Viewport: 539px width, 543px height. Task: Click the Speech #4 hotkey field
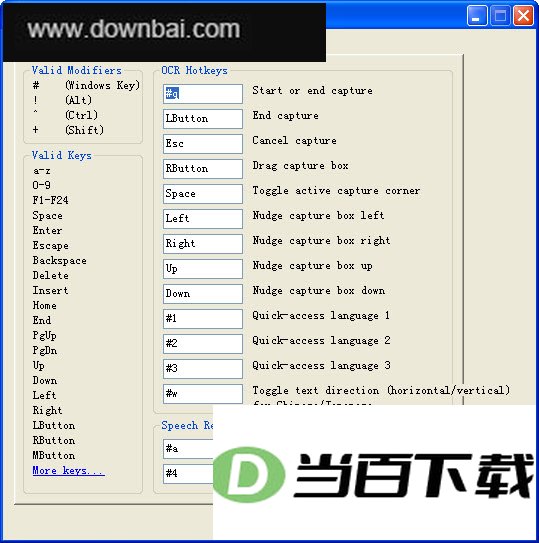coord(188,474)
